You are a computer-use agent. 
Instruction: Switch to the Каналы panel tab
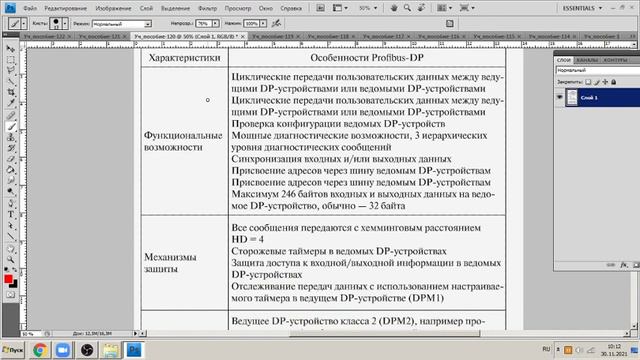coord(587,60)
